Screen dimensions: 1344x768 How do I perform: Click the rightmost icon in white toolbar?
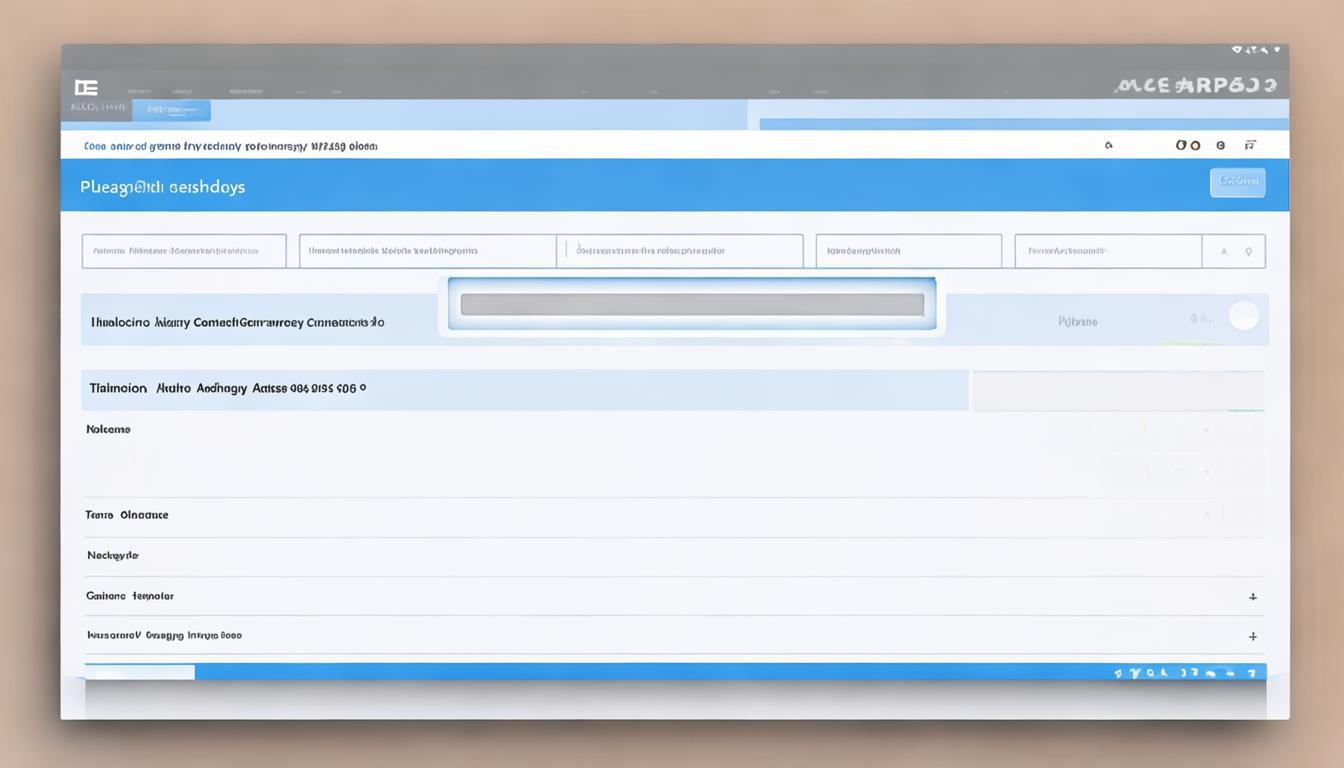[1250, 145]
